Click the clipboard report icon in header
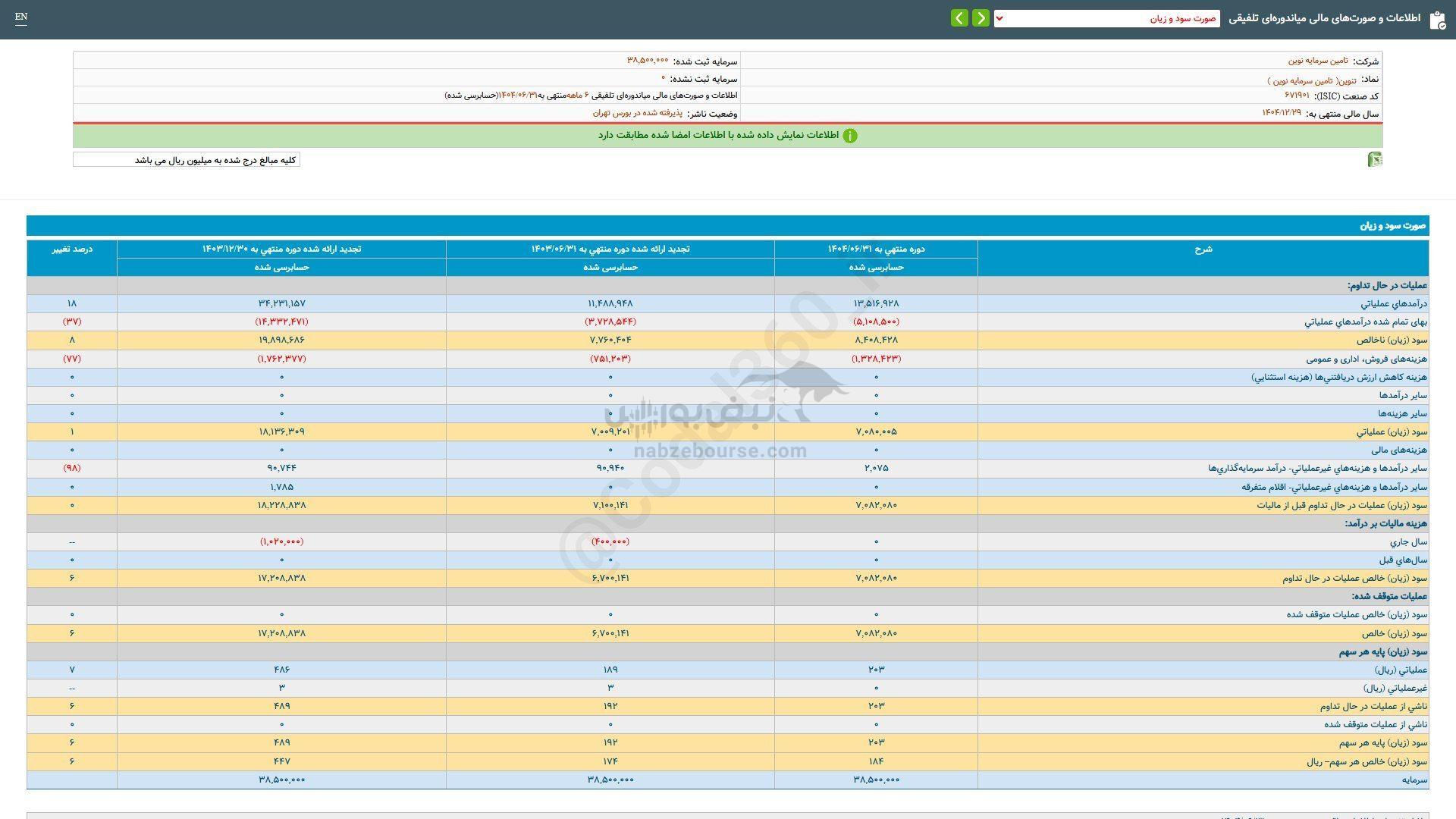The width and height of the screenshot is (1456, 819). point(1437,20)
